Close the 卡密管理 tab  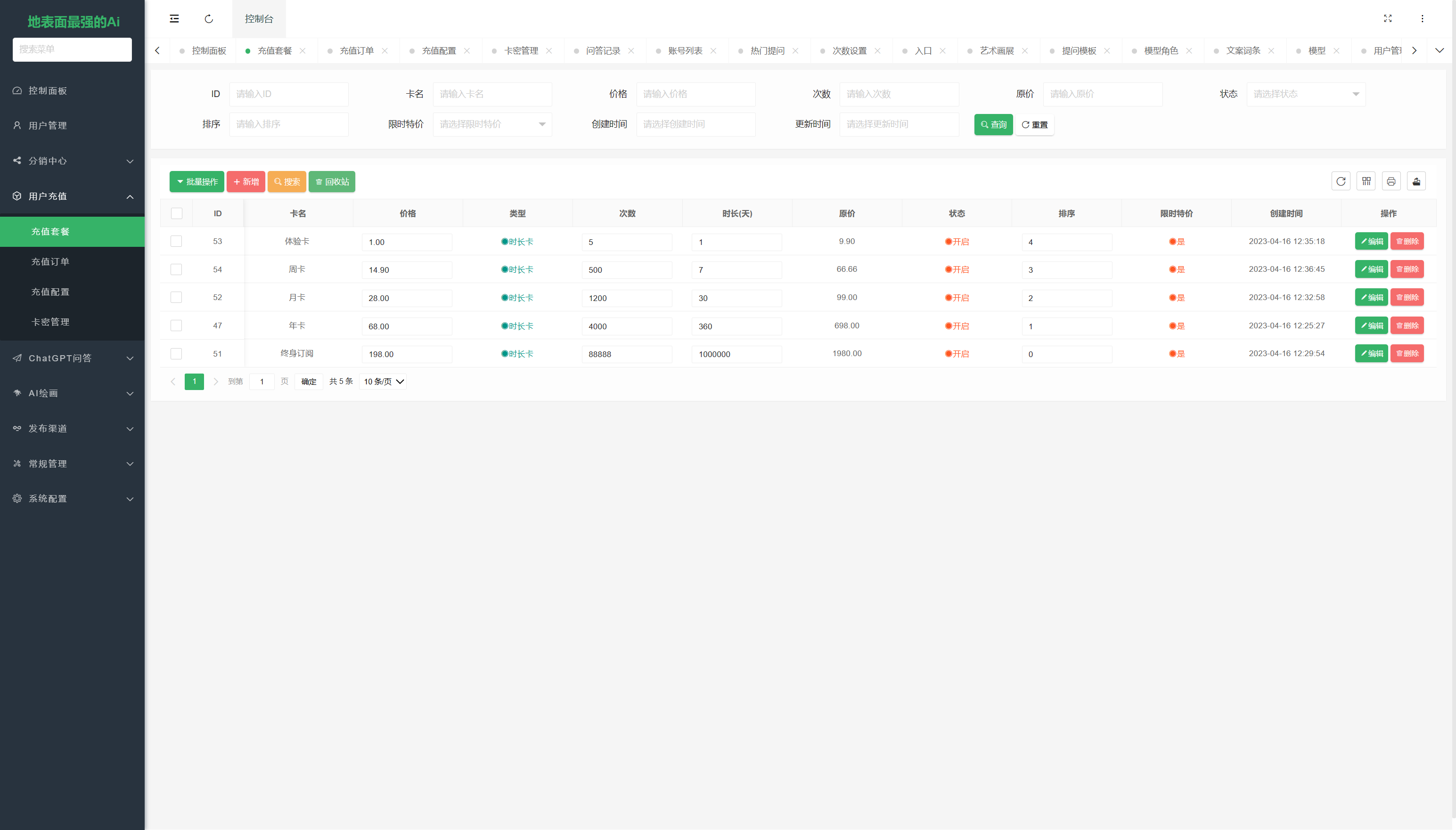[x=549, y=51]
